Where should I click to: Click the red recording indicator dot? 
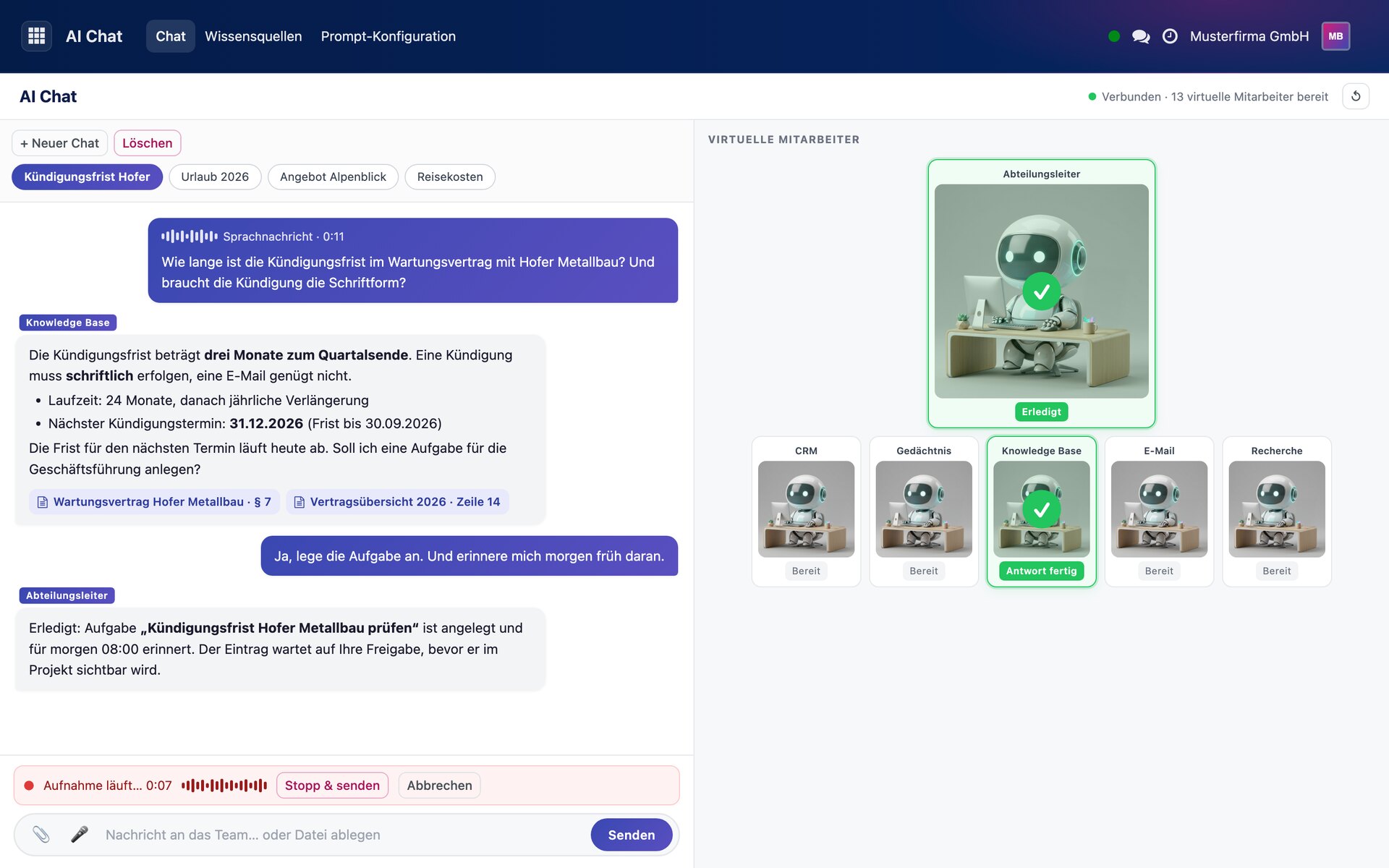[29, 786]
